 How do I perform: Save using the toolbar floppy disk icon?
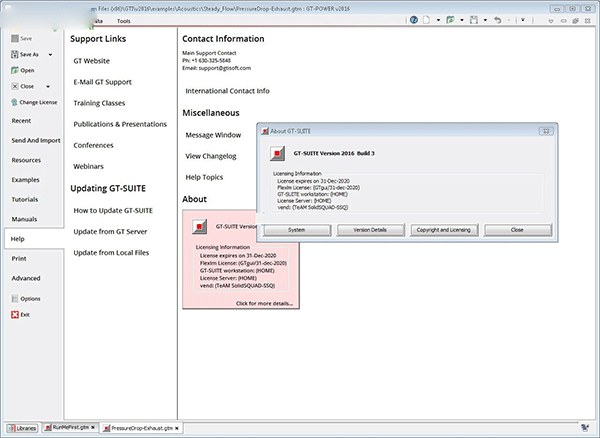474,20
